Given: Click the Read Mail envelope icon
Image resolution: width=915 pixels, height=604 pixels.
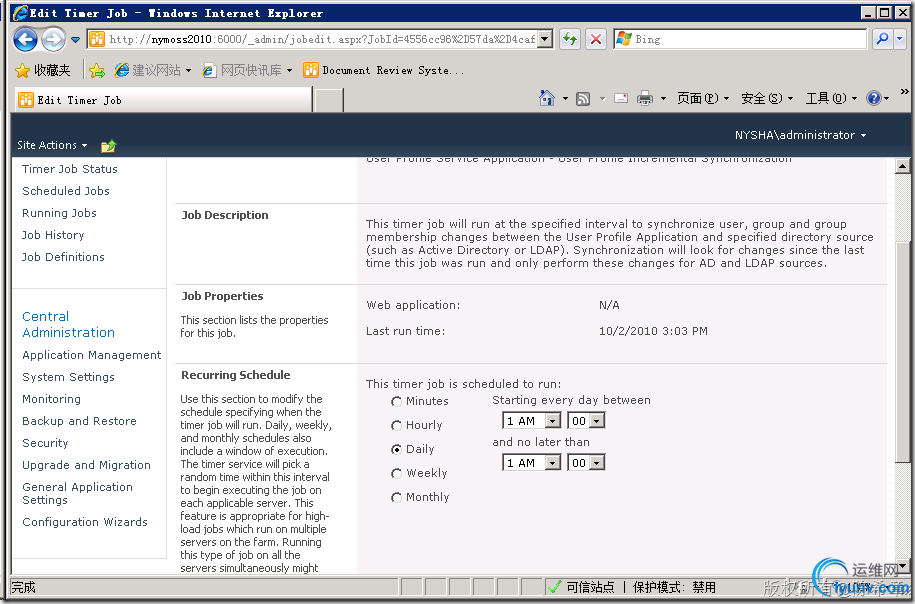Looking at the screenshot, I should point(621,98).
